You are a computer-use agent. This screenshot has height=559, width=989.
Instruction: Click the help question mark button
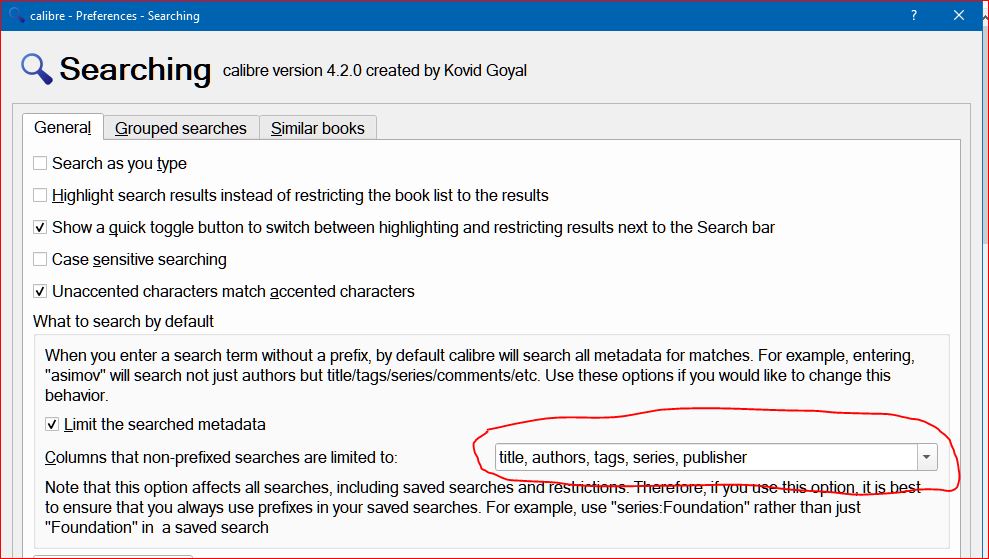click(914, 15)
